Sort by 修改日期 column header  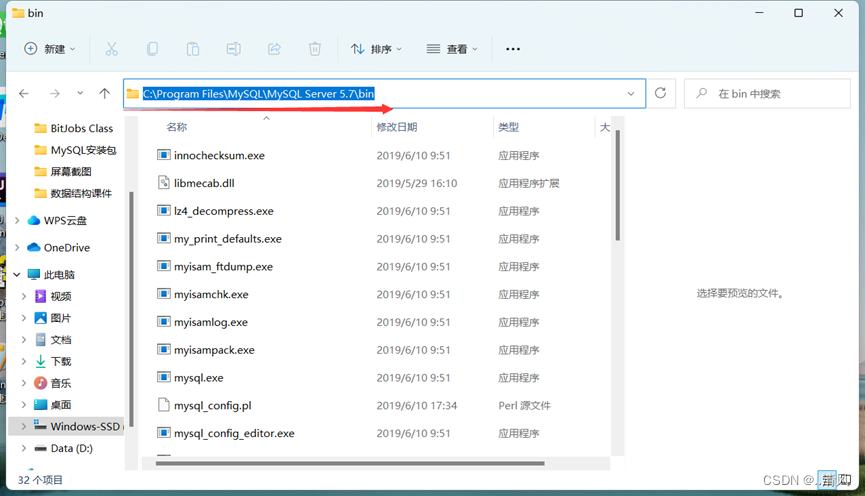(x=397, y=127)
